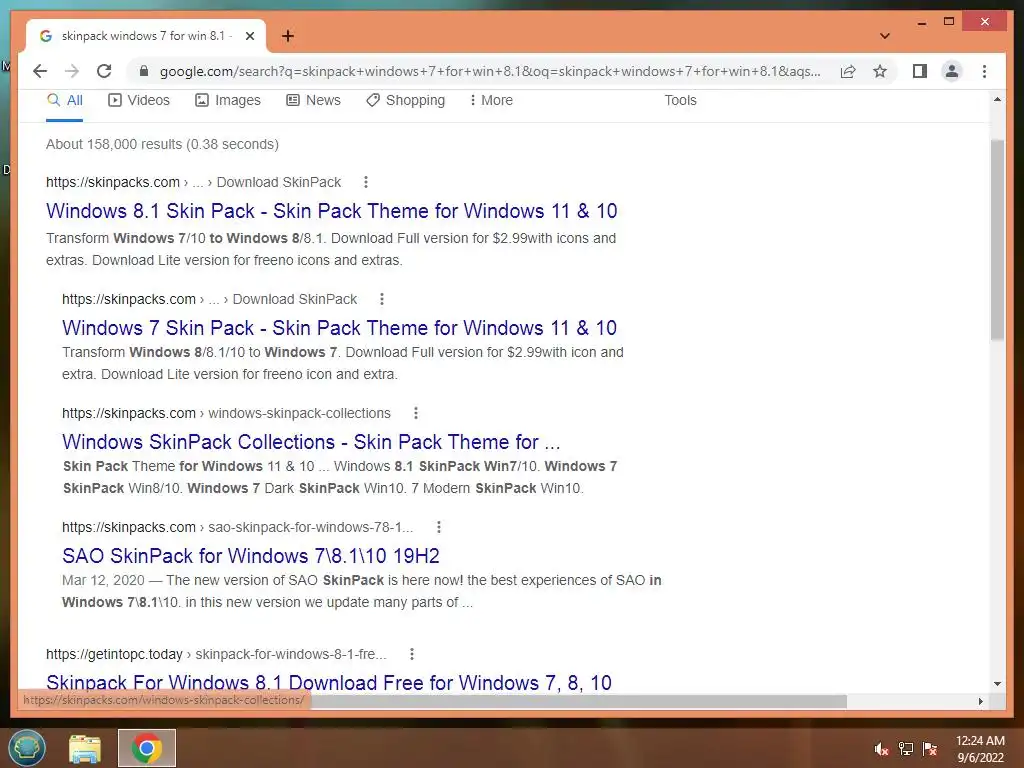Expand the More search categories
Viewport: 1024px width, 768px height.
pos(491,101)
